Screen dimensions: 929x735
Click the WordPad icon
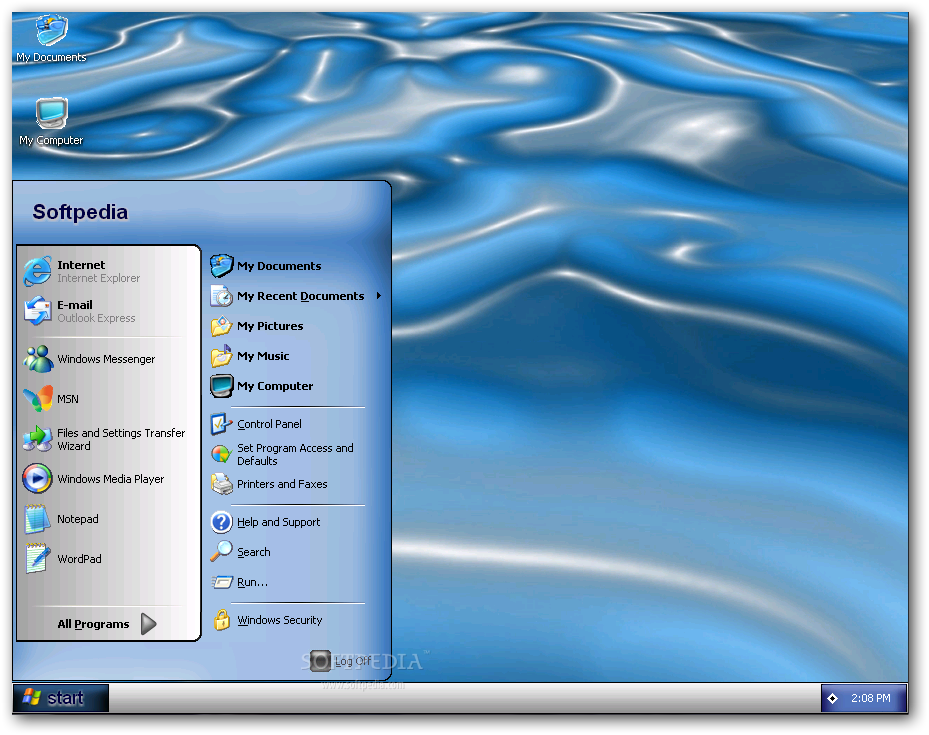click(37, 559)
